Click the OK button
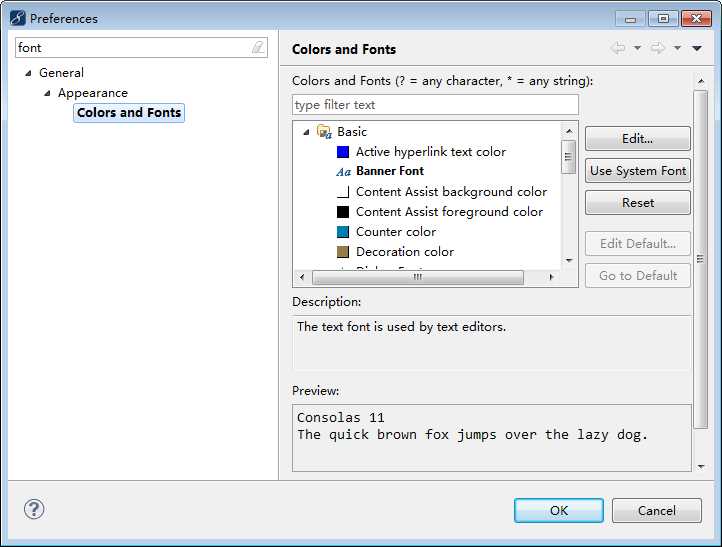The width and height of the screenshot is (722, 547). click(x=559, y=510)
